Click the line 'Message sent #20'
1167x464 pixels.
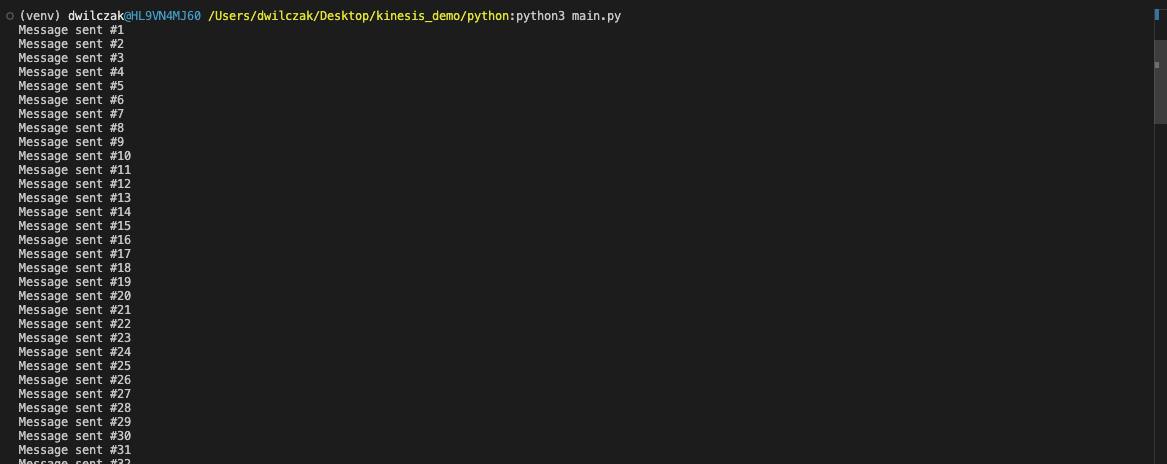(x=74, y=296)
